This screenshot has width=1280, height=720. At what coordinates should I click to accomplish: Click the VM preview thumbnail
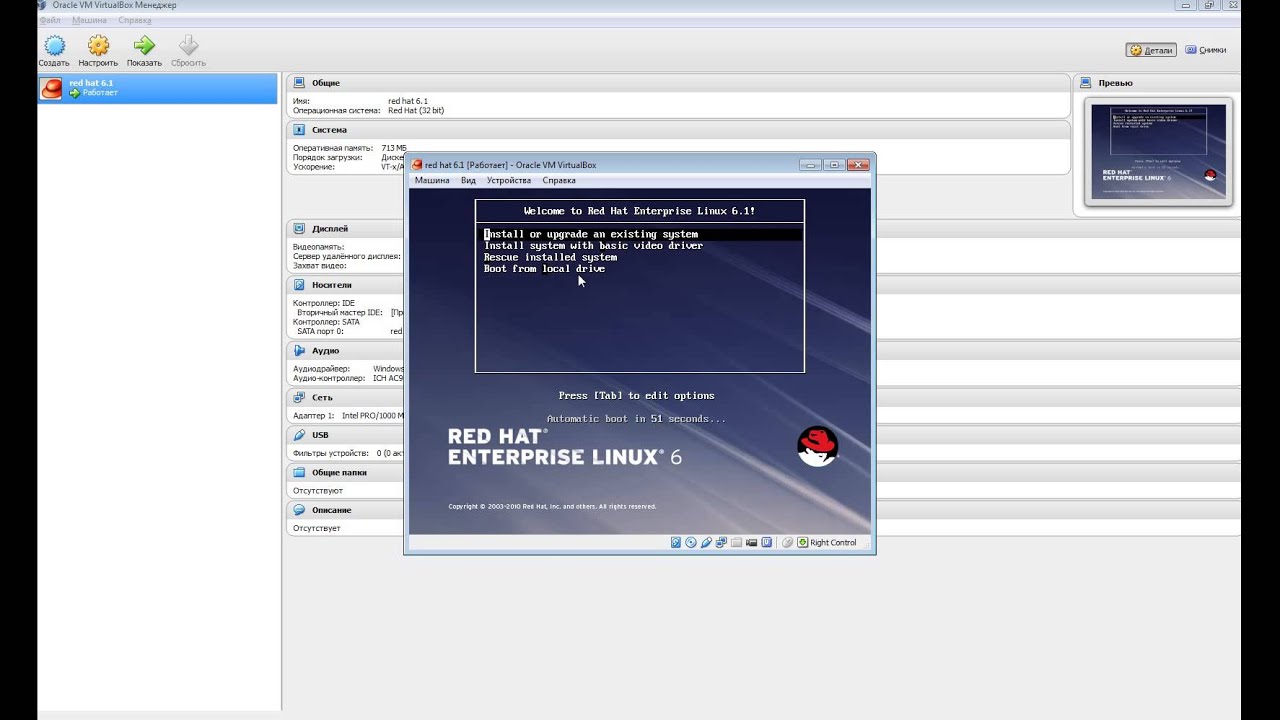(1159, 153)
